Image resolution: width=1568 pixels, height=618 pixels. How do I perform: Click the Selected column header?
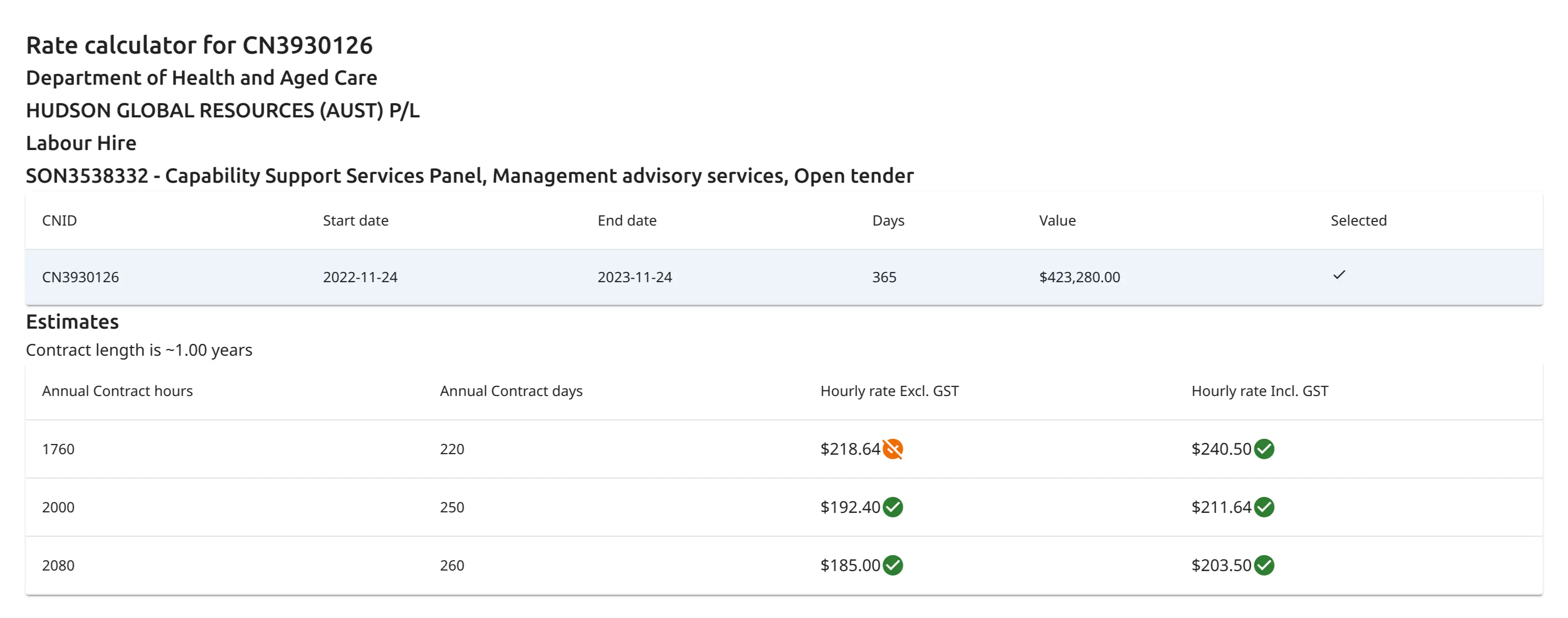click(x=1358, y=220)
